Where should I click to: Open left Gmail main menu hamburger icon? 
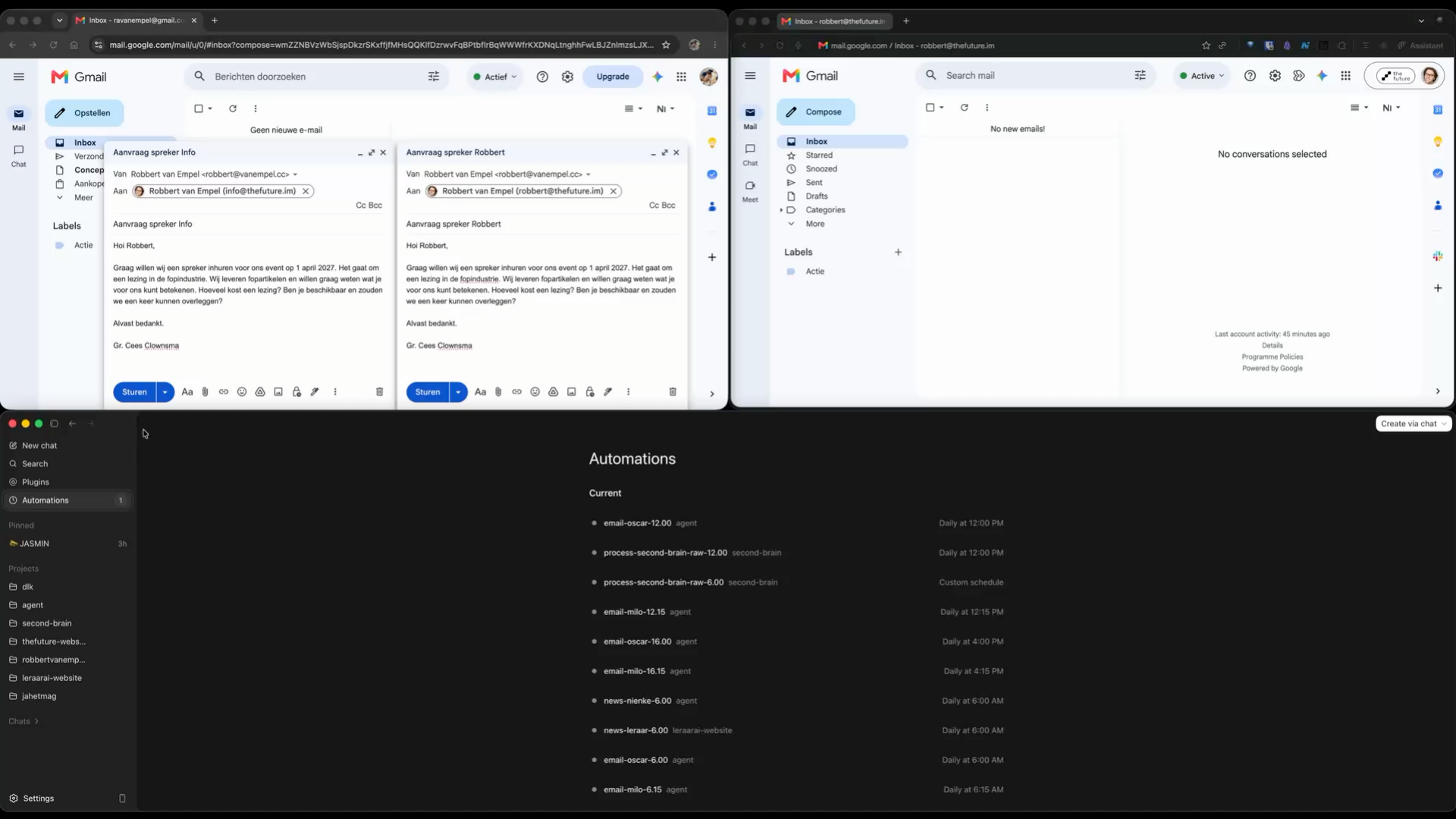[19, 77]
